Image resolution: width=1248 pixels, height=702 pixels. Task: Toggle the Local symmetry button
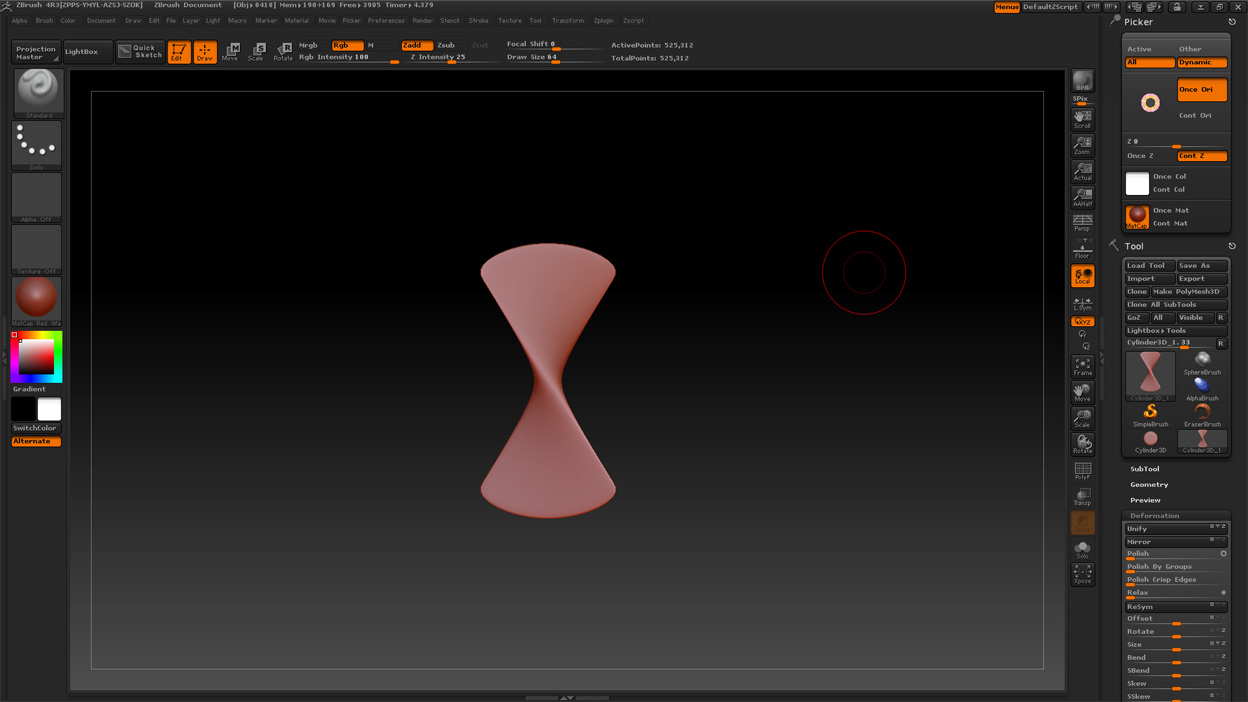click(1082, 276)
